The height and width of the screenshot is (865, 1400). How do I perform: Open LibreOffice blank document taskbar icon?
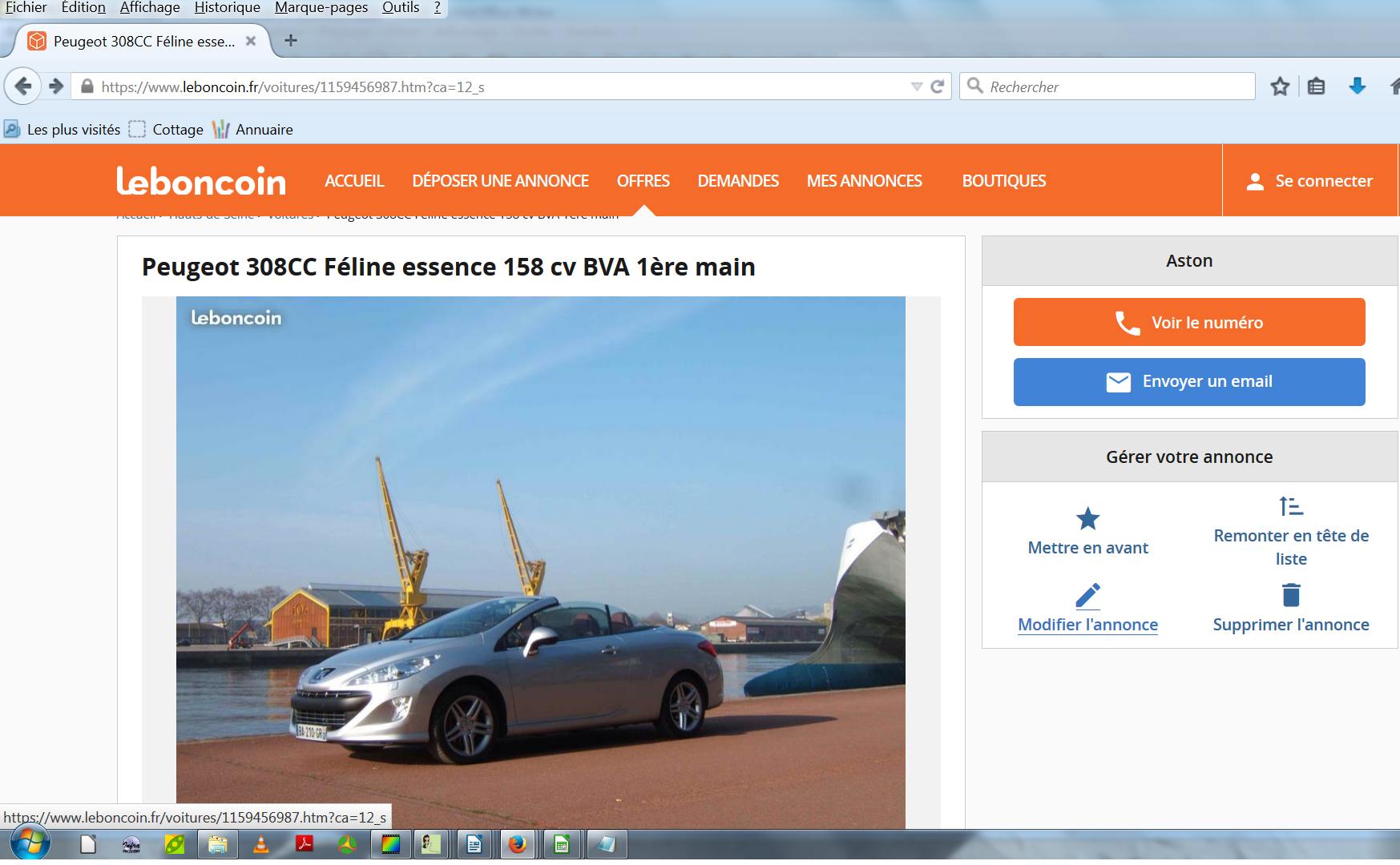click(x=88, y=845)
